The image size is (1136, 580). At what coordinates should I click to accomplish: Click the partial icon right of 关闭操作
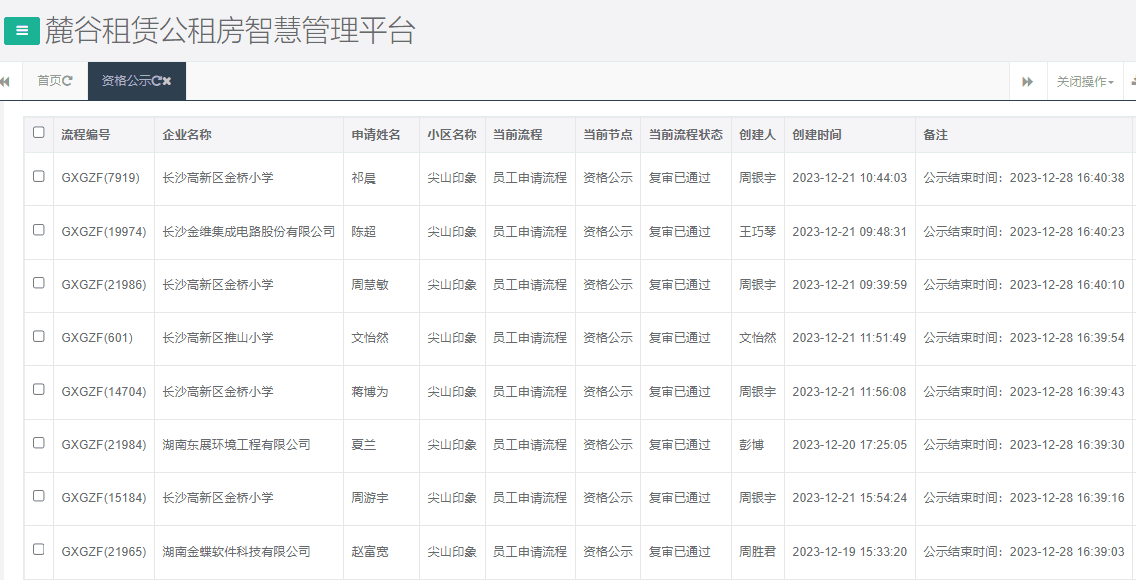click(1132, 82)
